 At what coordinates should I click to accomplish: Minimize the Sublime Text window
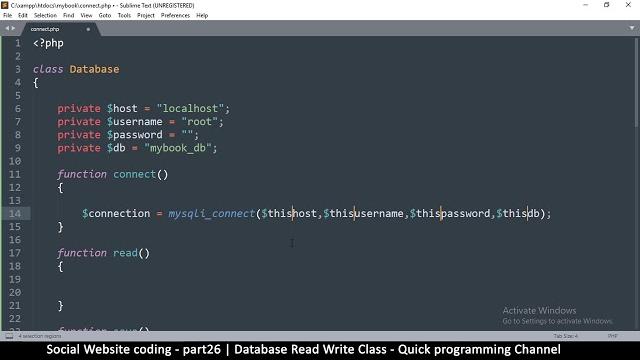[586, 5]
